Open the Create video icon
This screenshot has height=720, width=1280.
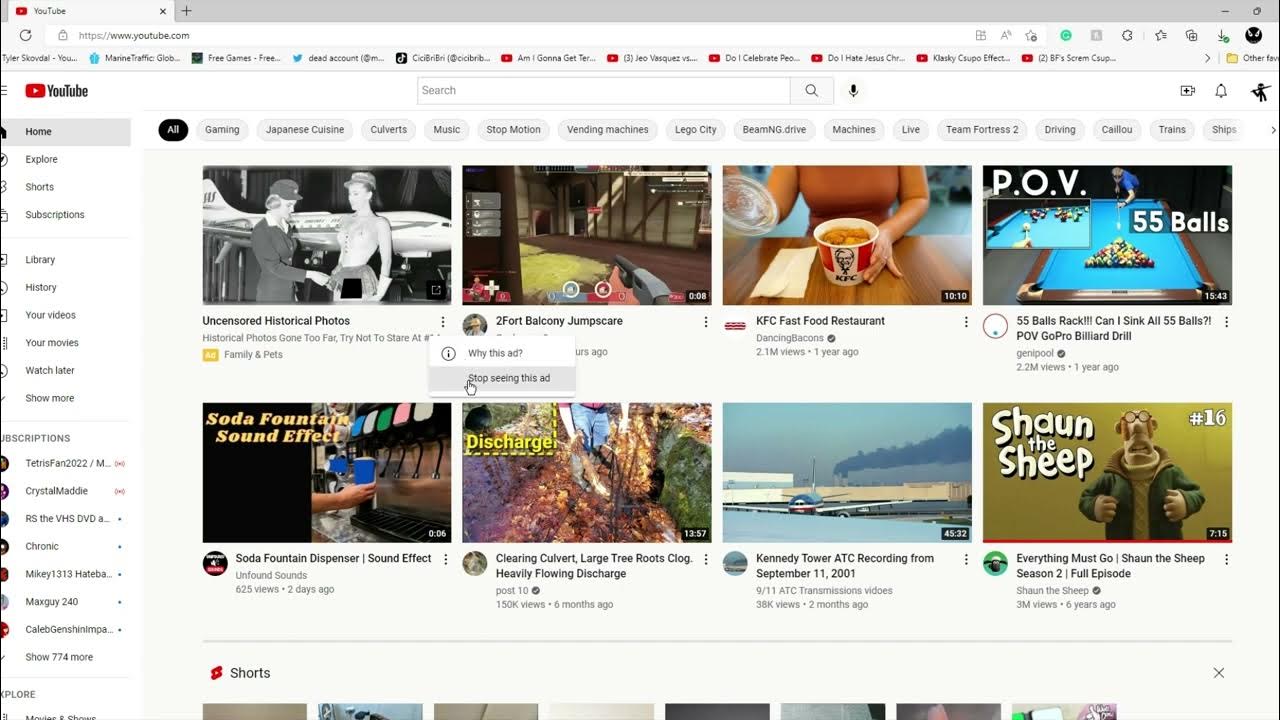pyautogui.click(x=1187, y=91)
